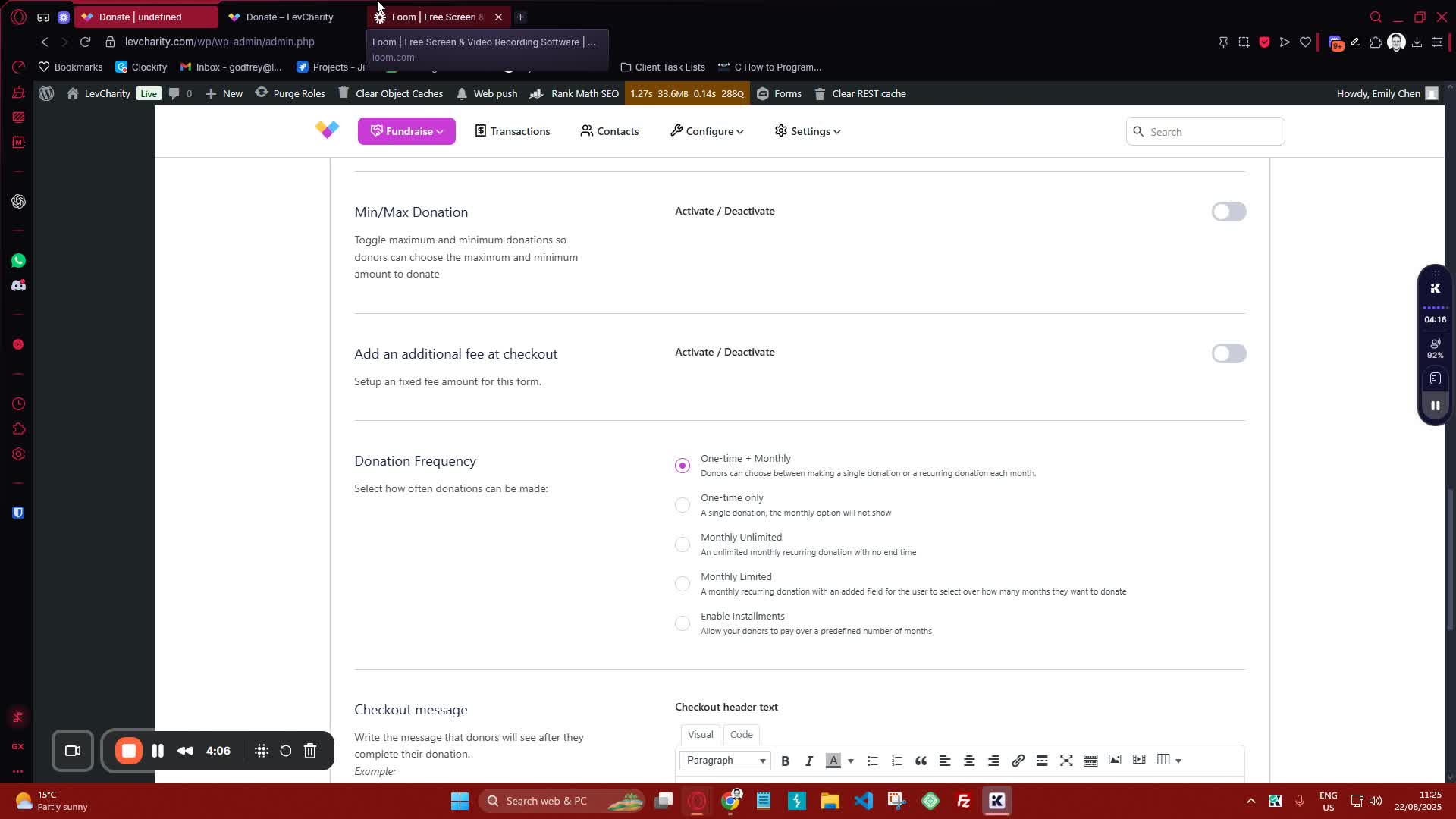1456x819 pixels.
Task: Click the align center icon
Action: [969, 761]
